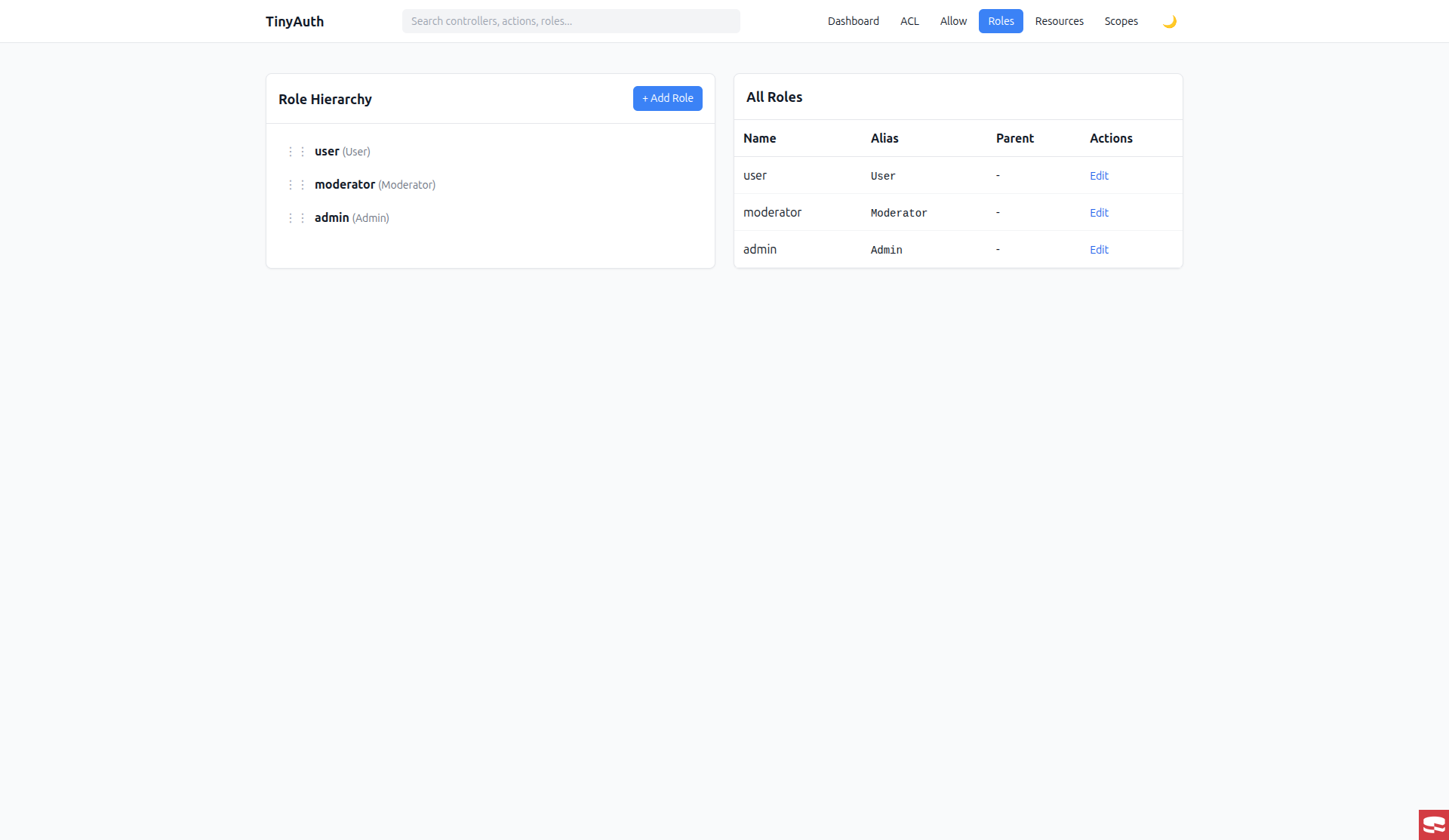This screenshot has width=1449, height=840.
Task: Open debug toolbar icon in bottom corner
Action: (x=1433, y=824)
